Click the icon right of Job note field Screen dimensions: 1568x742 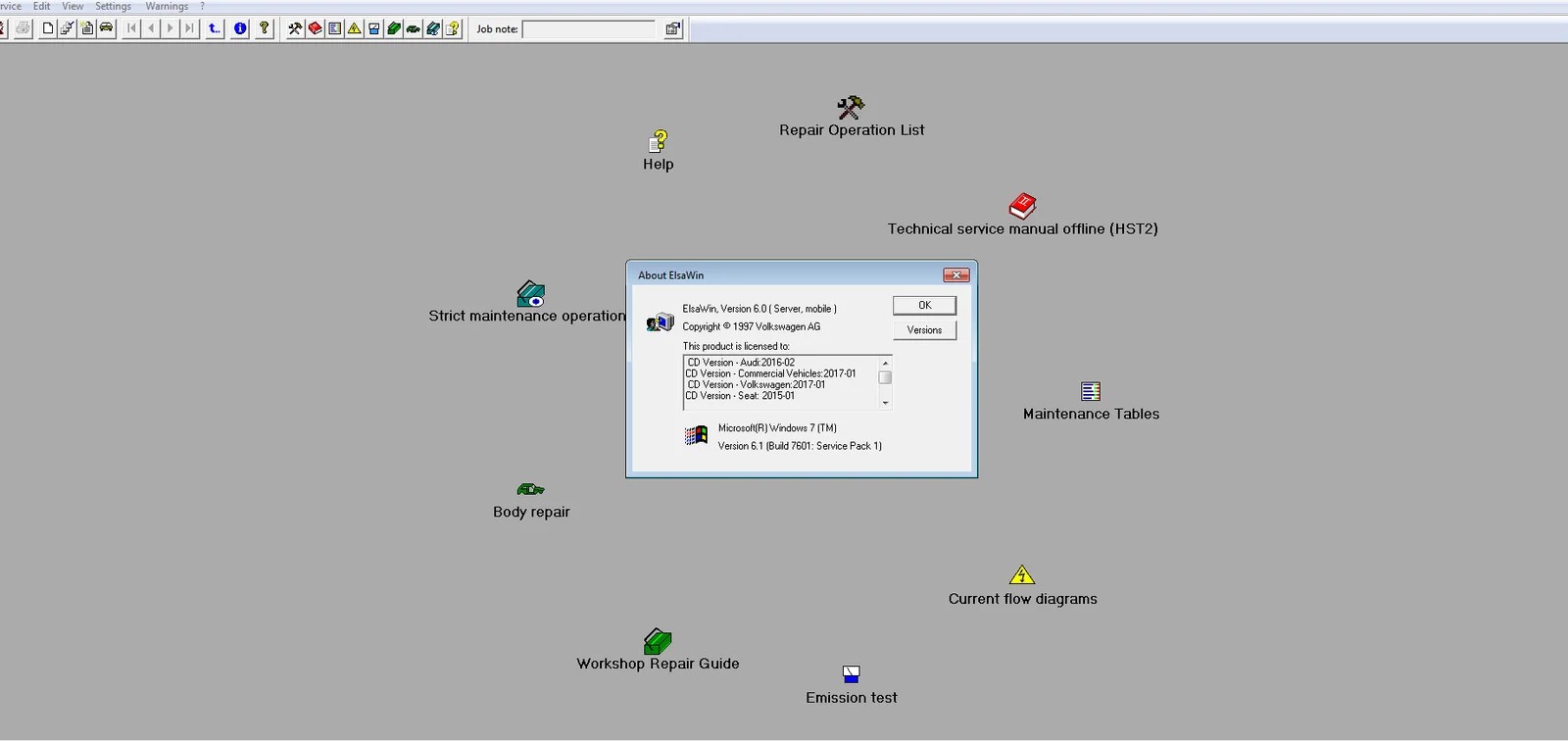(x=673, y=29)
